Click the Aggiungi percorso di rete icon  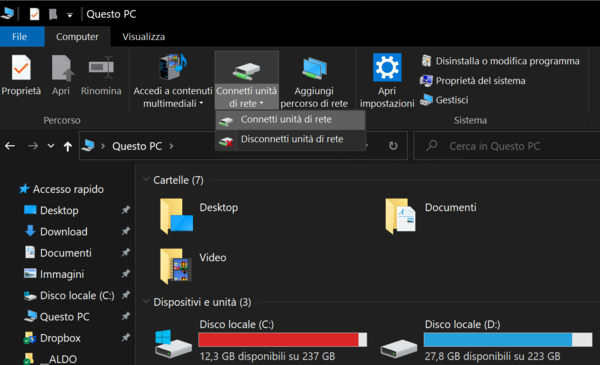click(315, 68)
